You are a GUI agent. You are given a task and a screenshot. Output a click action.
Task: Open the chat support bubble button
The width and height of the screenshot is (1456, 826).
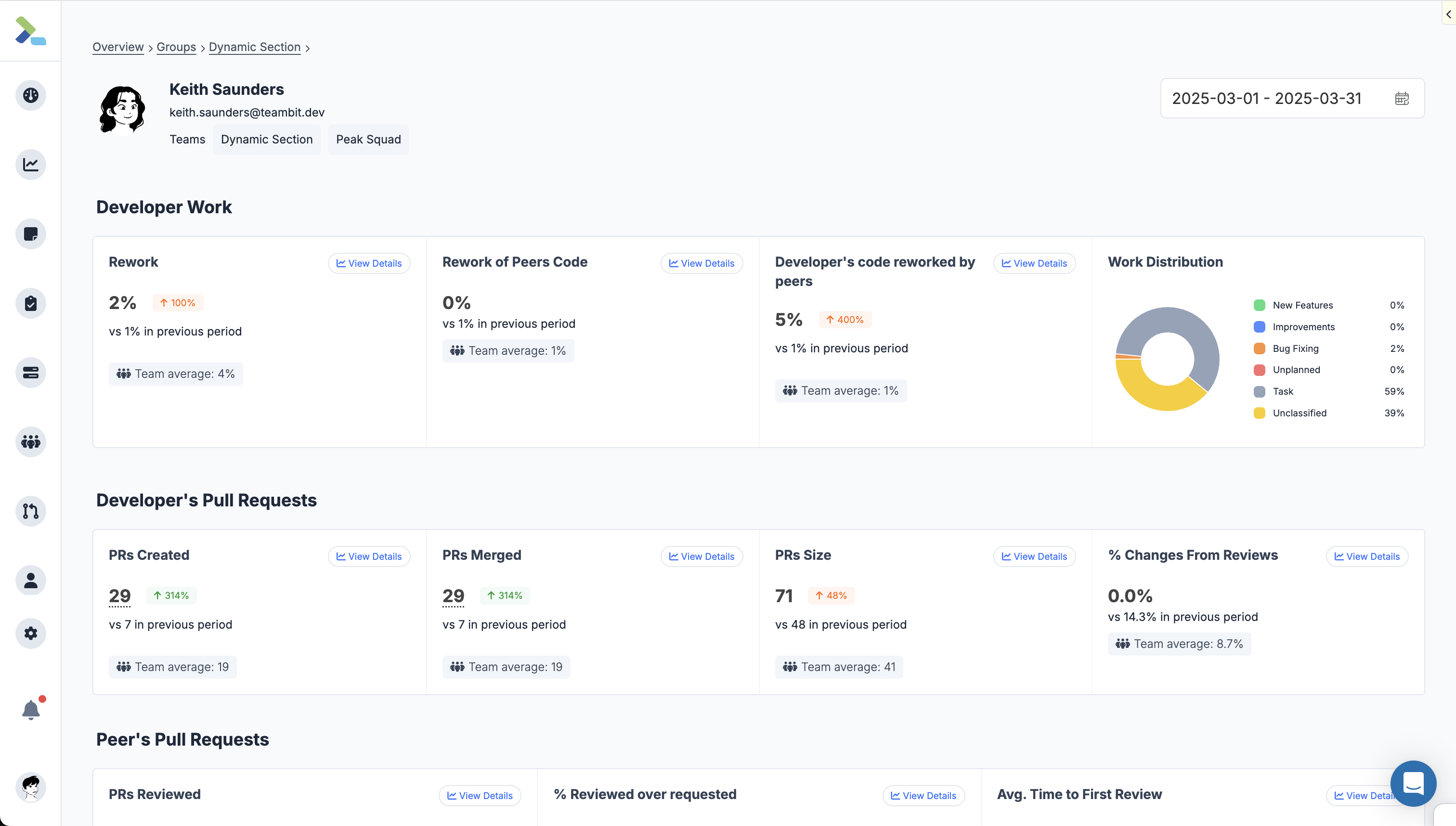coord(1413,784)
